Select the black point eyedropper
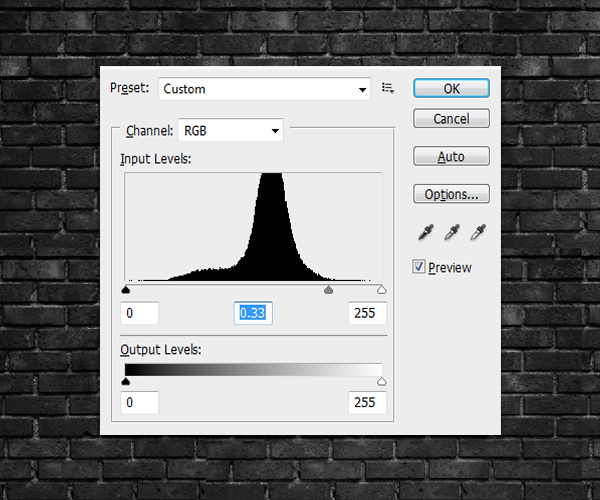This screenshot has width=600, height=500. (x=425, y=233)
